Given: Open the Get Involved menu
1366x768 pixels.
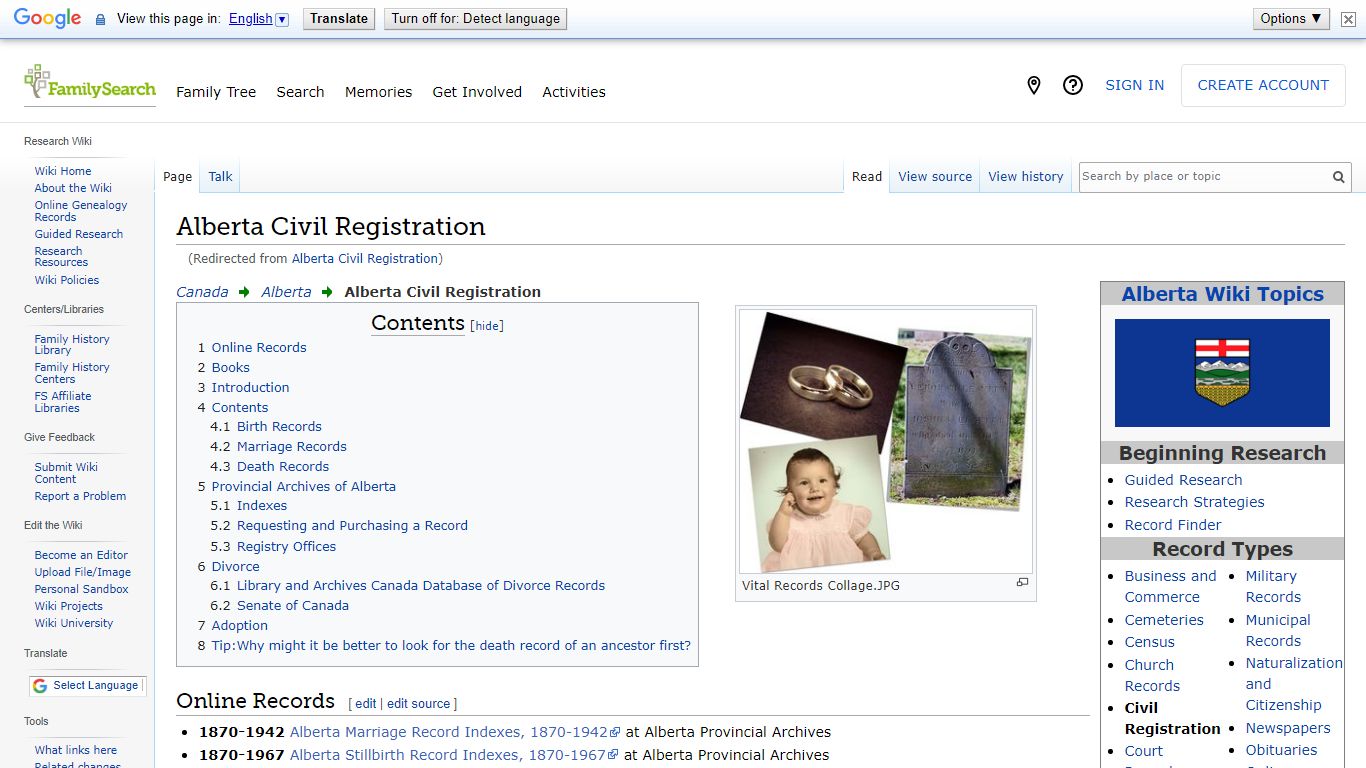Looking at the screenshot, I should point(477,92).
